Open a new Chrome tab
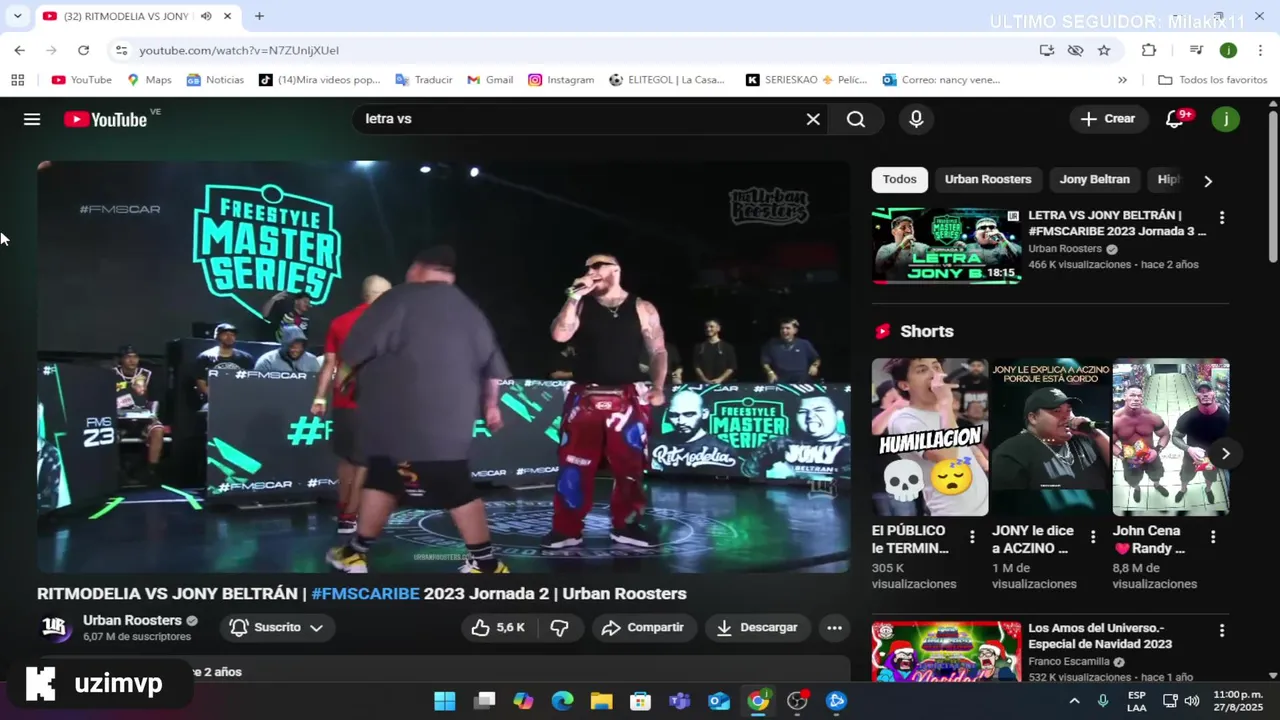Image resolution: width=1280 pixels, height=720 pixels. point(259,16)
